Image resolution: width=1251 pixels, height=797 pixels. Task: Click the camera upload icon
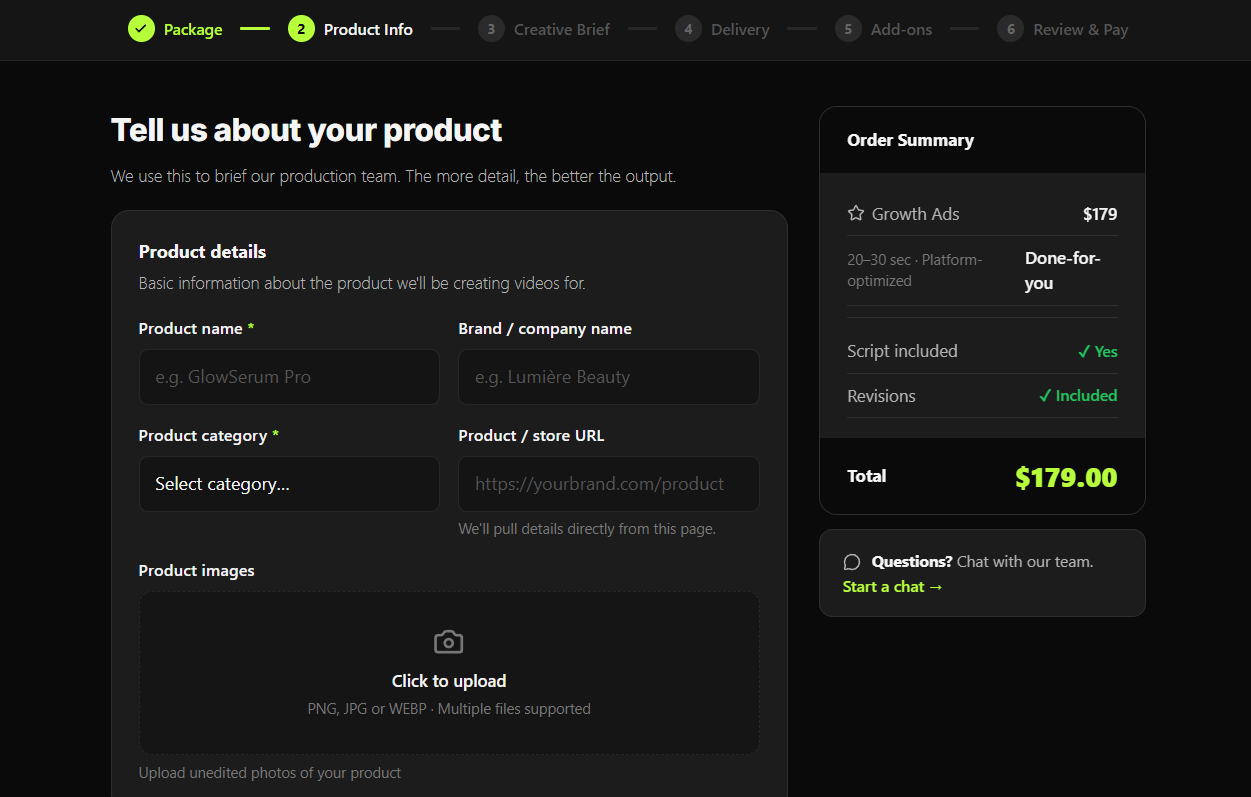(x=449, y=642)
